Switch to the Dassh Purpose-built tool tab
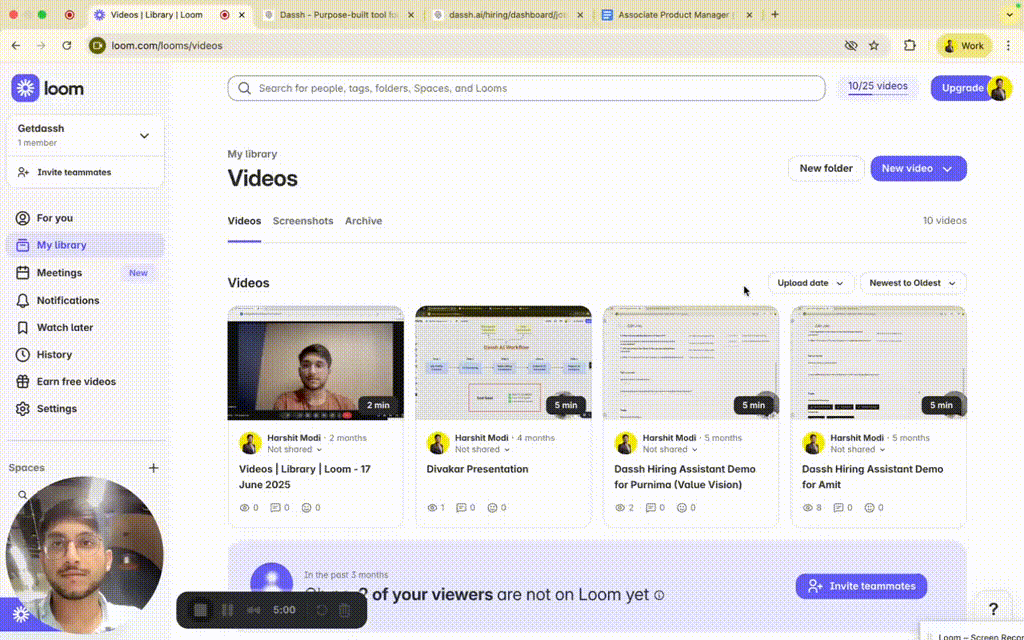The width and height of the screenshot is (1024, 640). pos(339,14)
